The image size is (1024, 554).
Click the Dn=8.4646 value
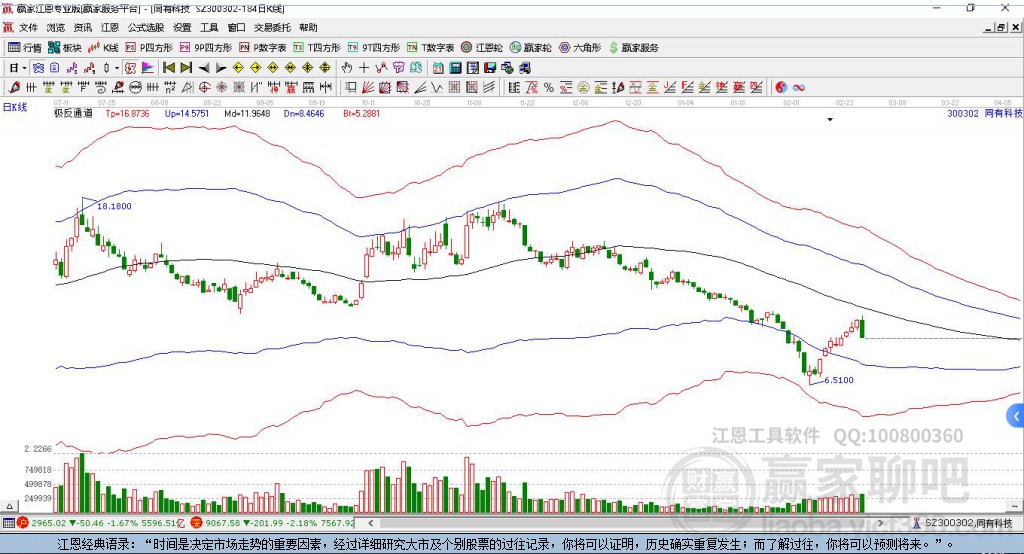click(304, 113)
